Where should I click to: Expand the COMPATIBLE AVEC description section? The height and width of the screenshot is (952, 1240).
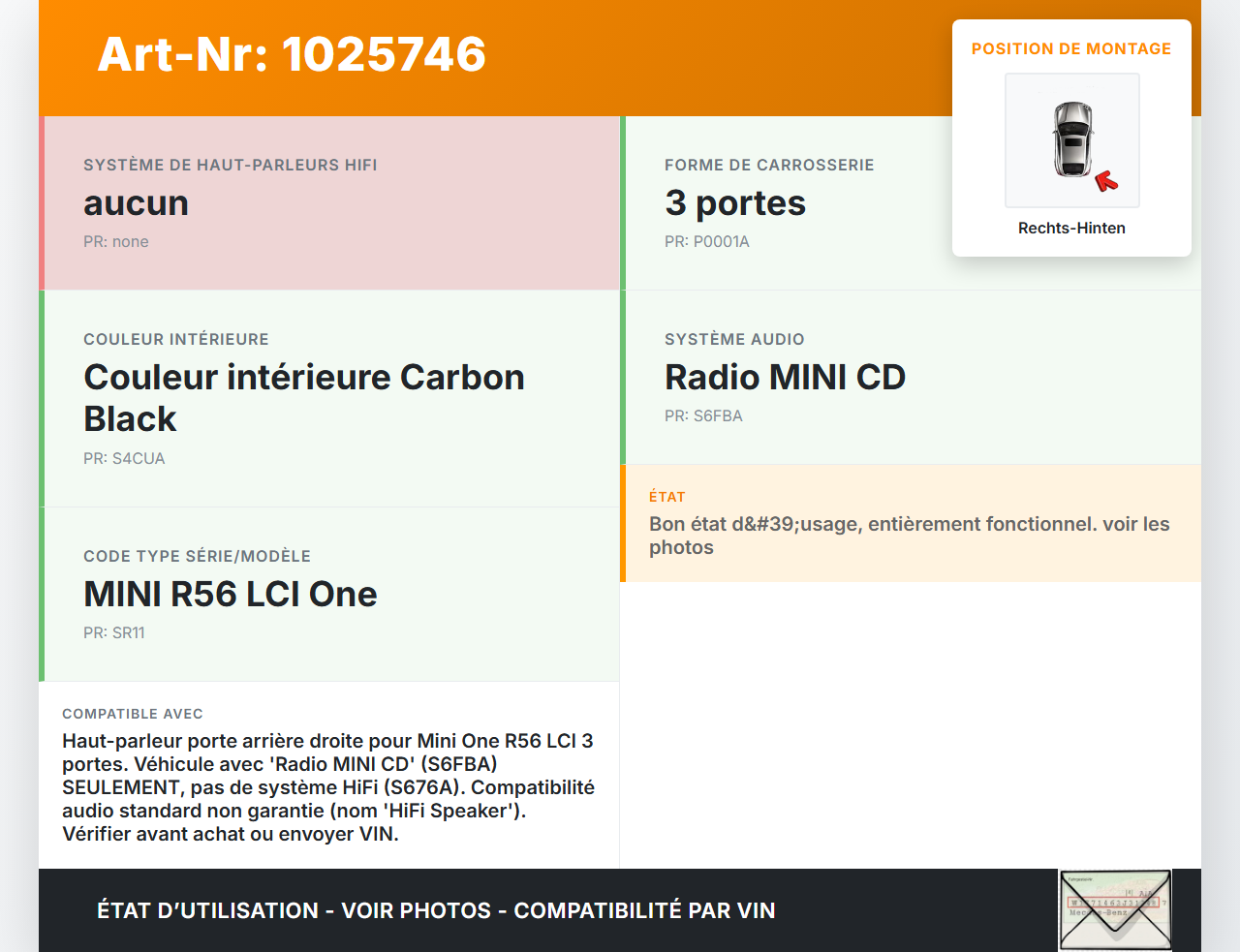(x=328, y=775)
